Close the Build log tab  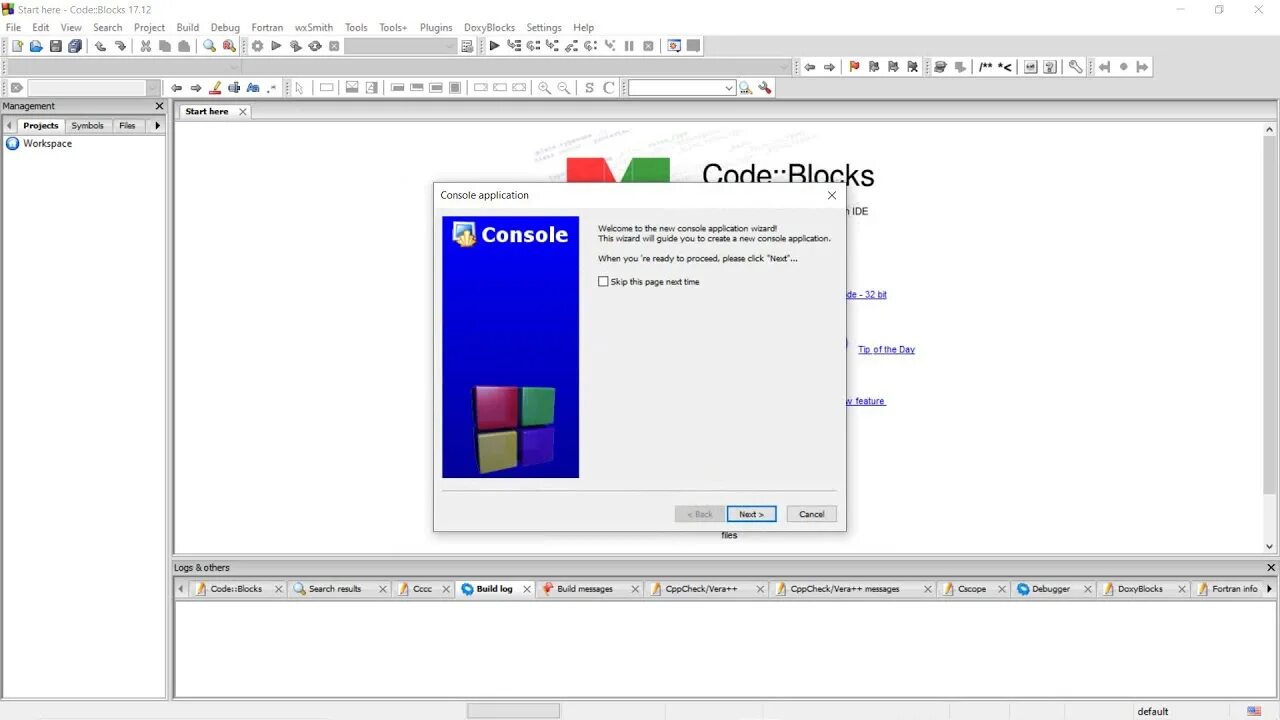coord(526,589)
